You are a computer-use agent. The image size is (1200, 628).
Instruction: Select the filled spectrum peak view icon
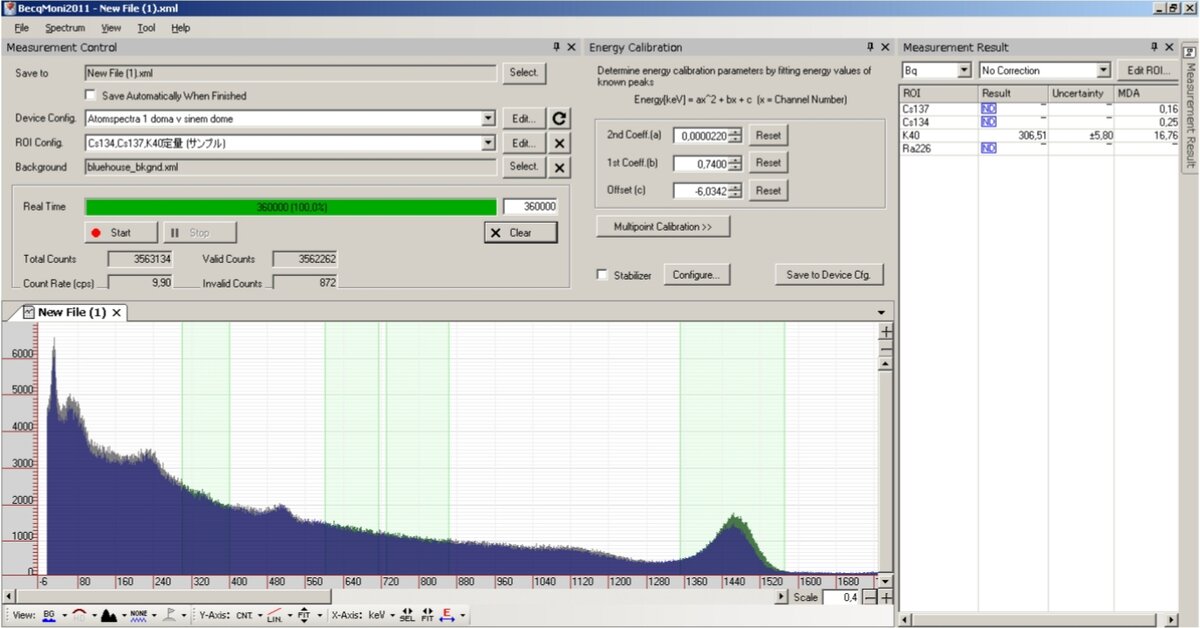point(108,615)
